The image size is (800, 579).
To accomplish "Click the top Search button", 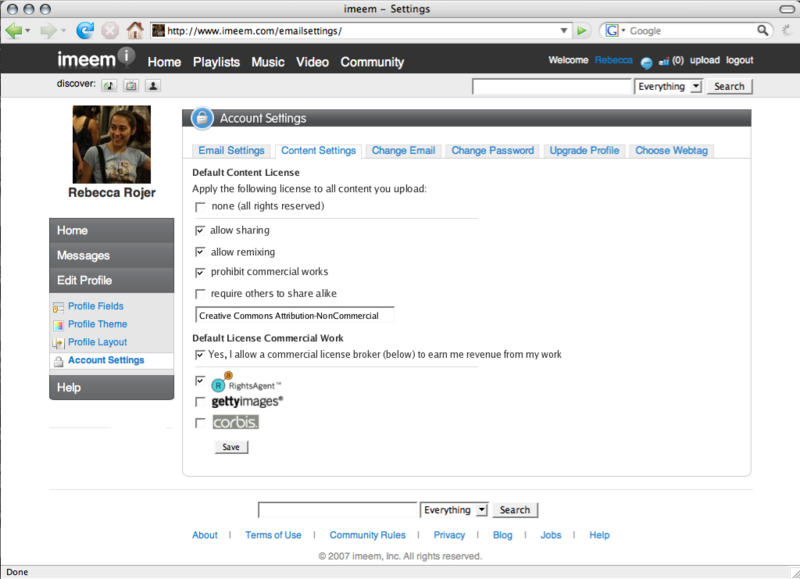I will [729, 86].
